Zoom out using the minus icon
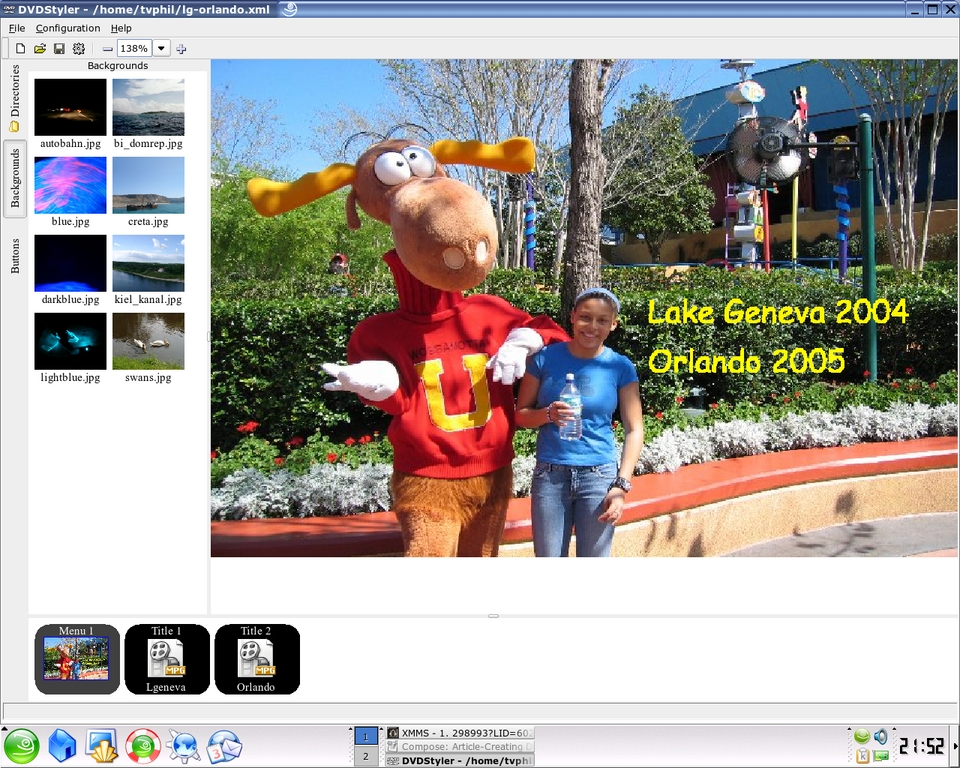 108,48
